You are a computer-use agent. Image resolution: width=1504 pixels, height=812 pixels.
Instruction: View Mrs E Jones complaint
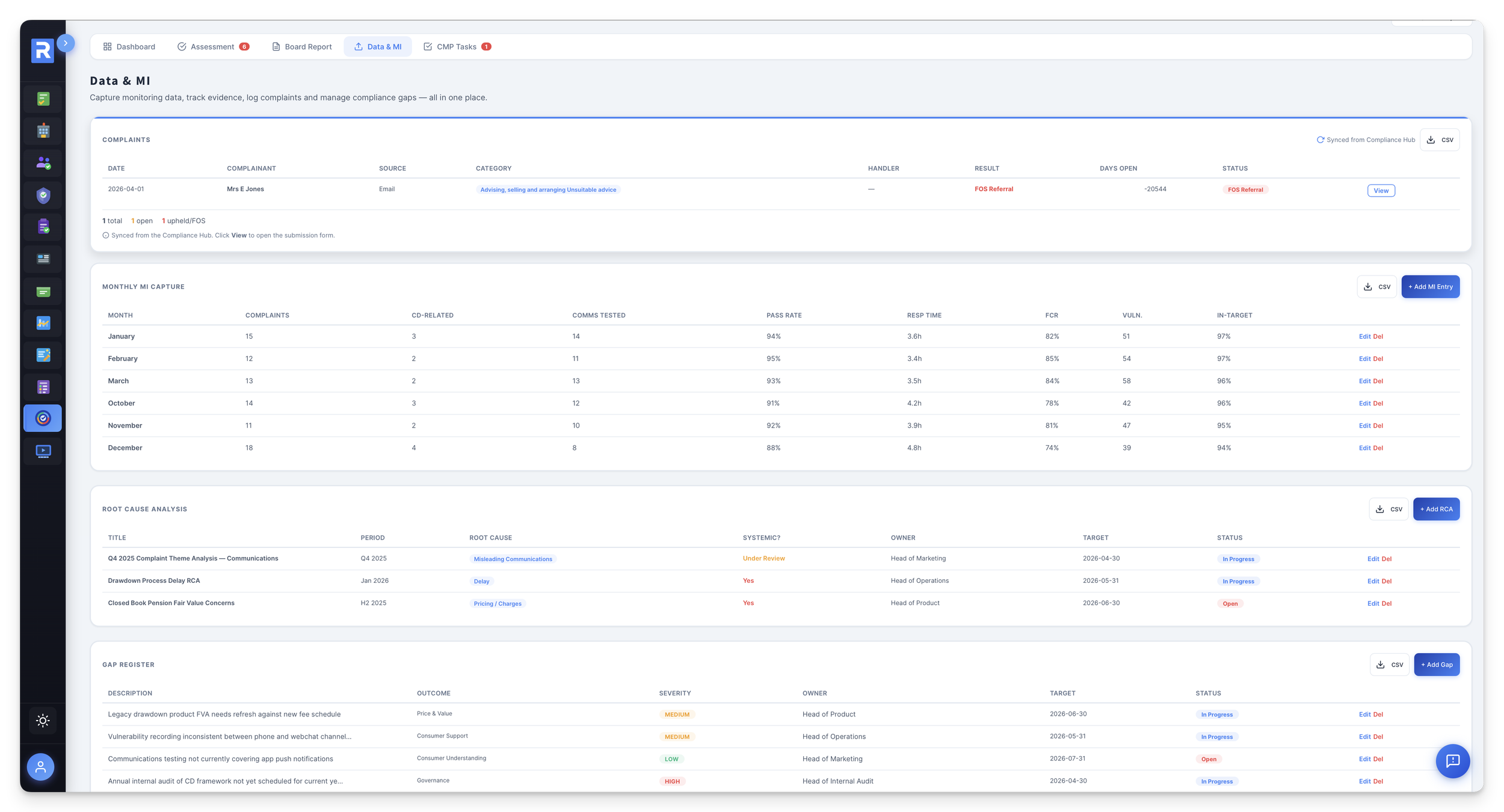click(x=1381, y=191)
